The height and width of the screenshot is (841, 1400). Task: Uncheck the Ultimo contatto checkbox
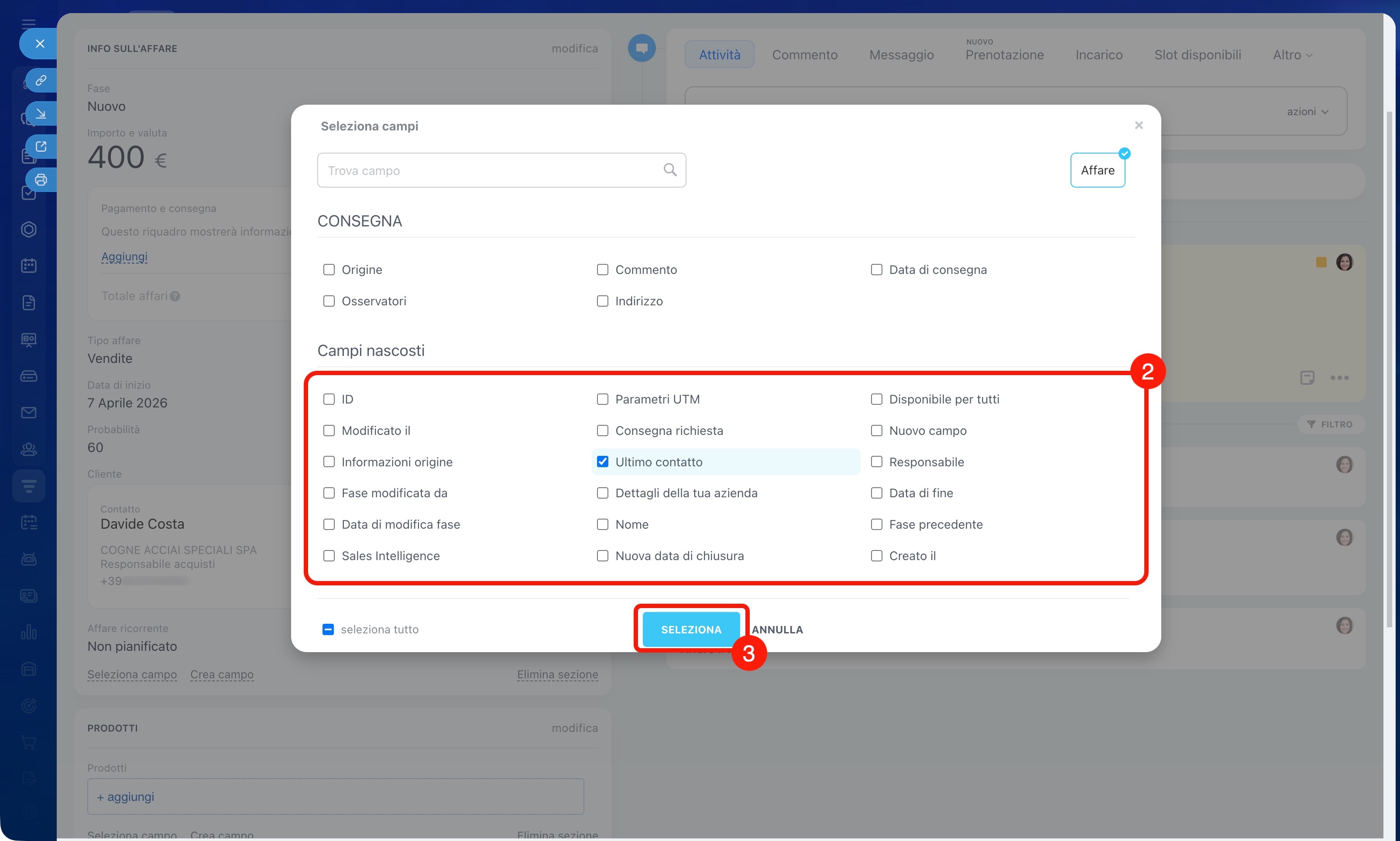pyautogui.click(x=603, y=462)
